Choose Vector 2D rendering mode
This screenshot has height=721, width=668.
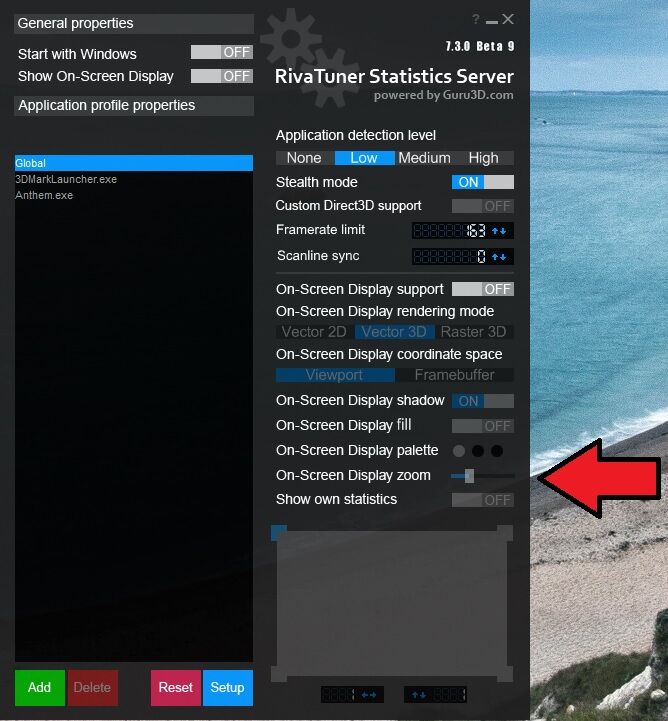(x=314, y=332)
